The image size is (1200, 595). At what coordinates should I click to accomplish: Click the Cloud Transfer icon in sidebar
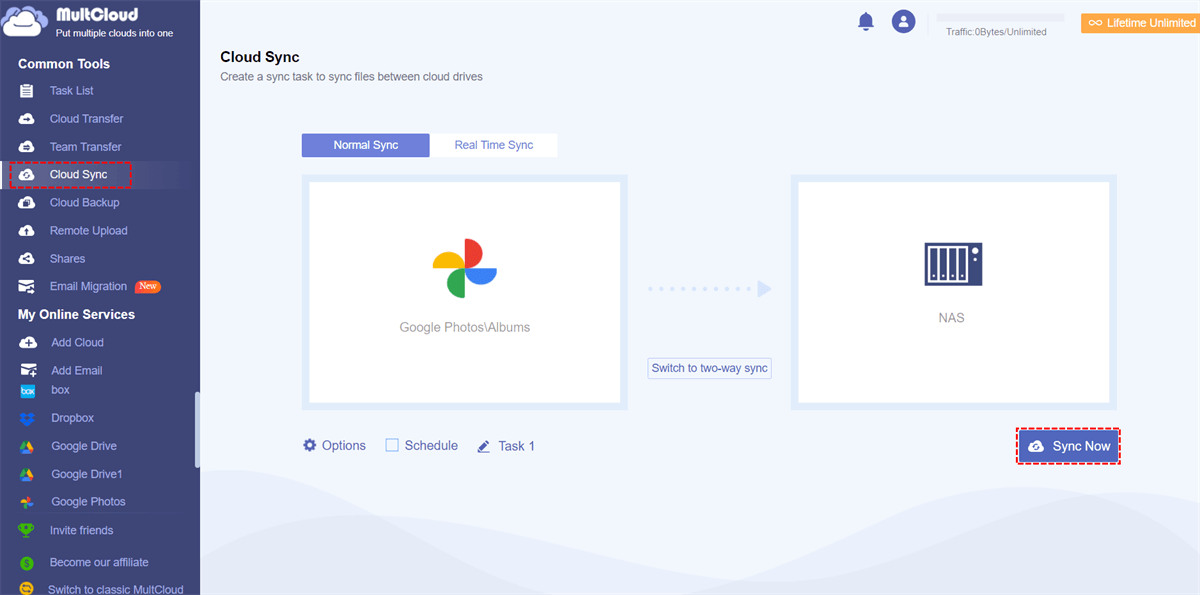pos(27,119)
